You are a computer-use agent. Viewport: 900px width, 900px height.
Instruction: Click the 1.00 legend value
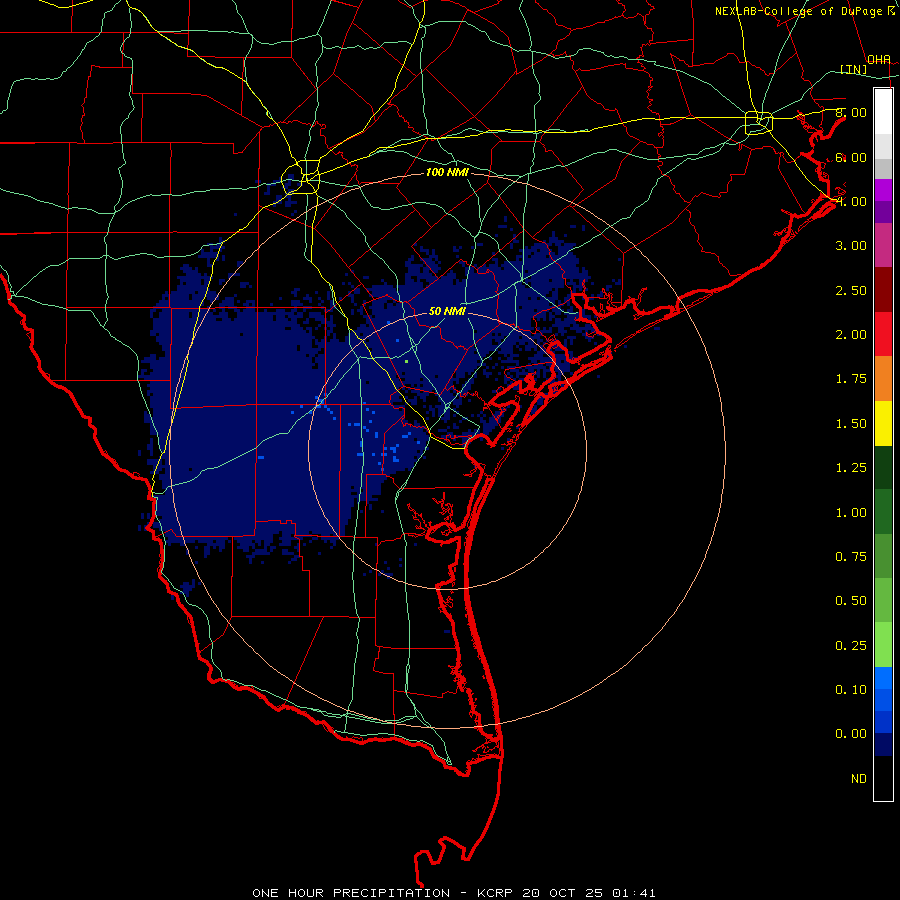tap(851, 513)
